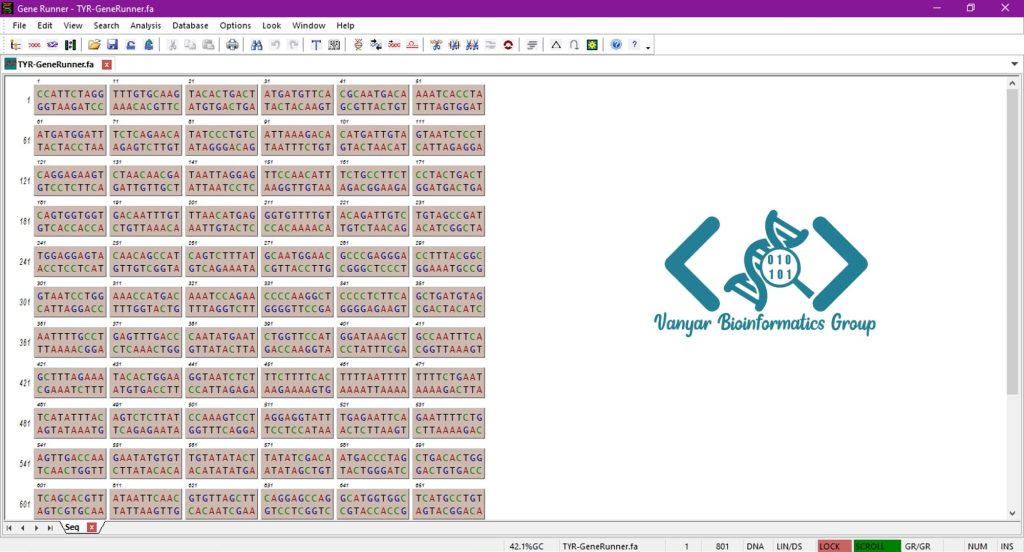Open the document list dropdown arrow at tab bar end
The image size is (1024, 552).
point(1014,64)
